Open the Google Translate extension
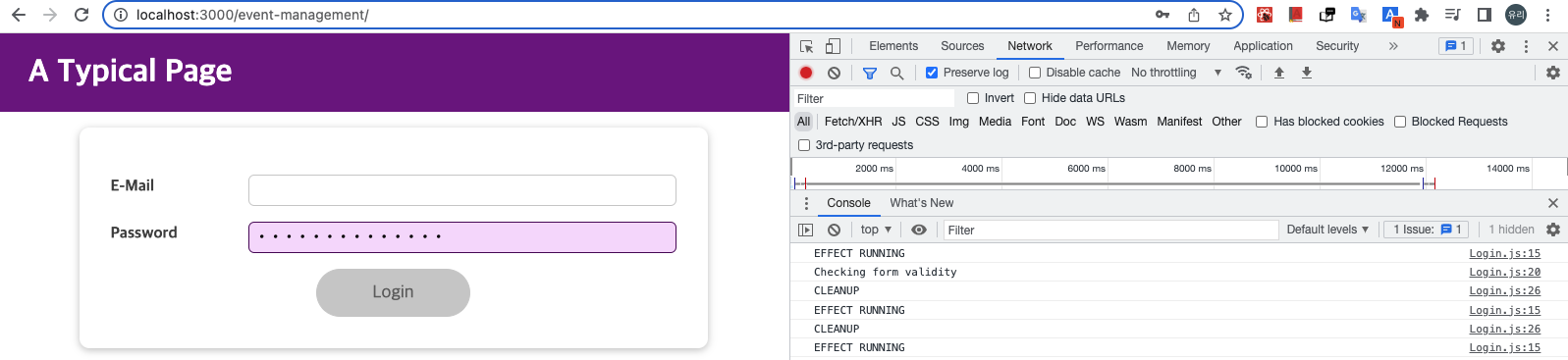 pos(1359,15)
